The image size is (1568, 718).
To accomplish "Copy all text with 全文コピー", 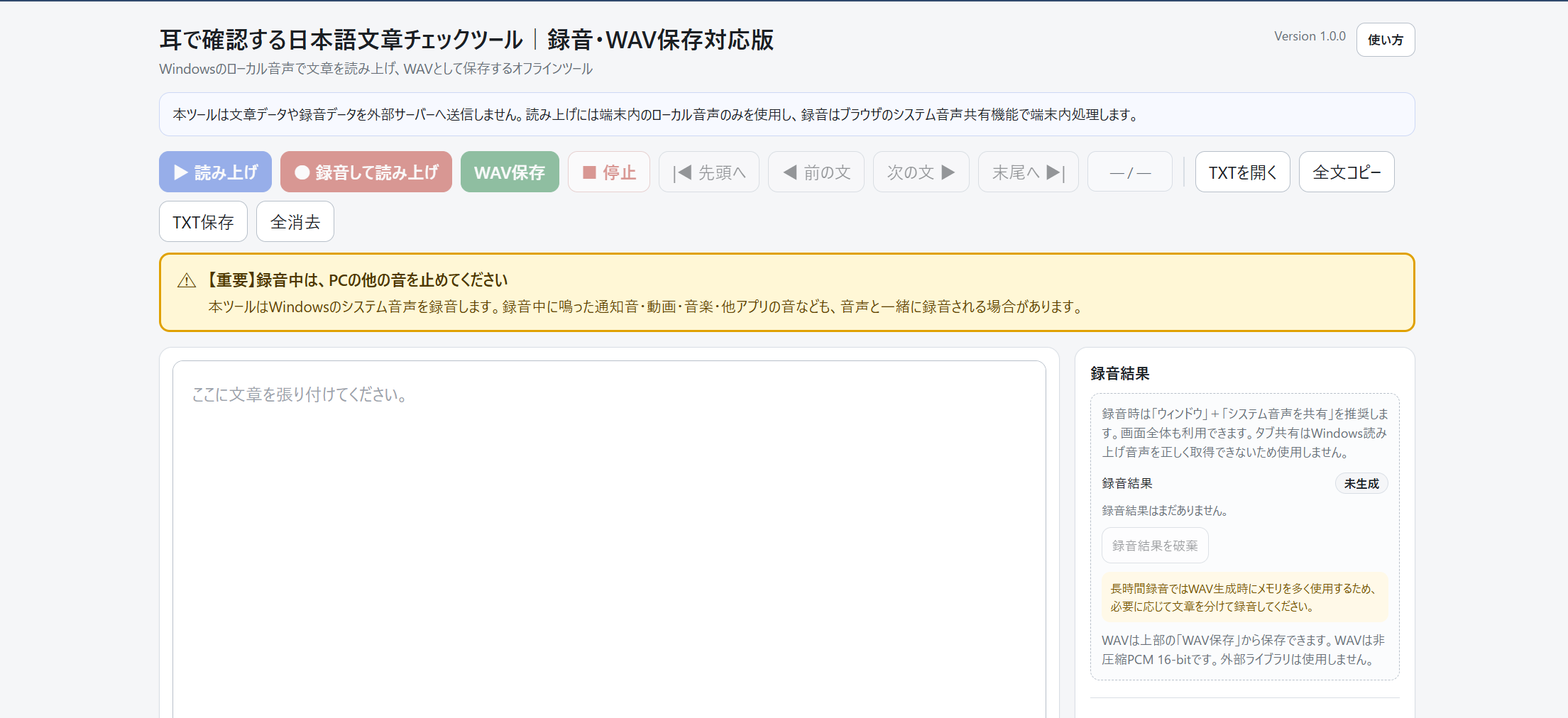I will (1347, 172).
